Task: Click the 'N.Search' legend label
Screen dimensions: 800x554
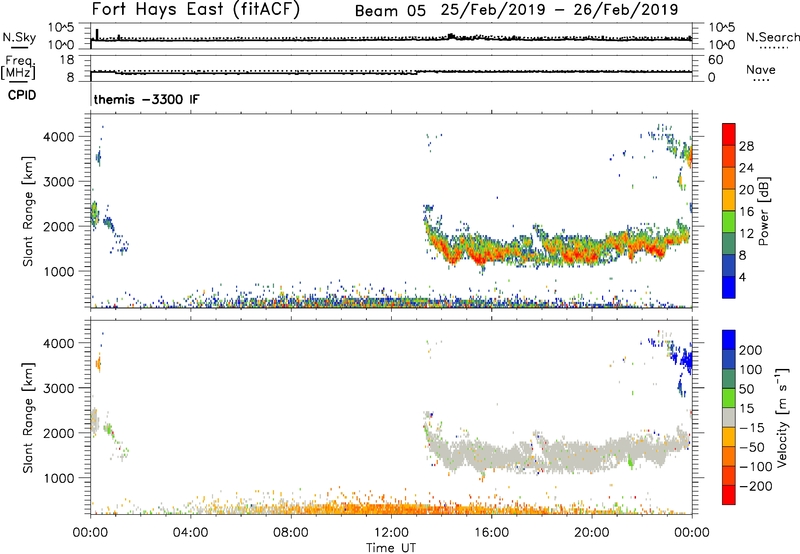Action: pos(773,37)
